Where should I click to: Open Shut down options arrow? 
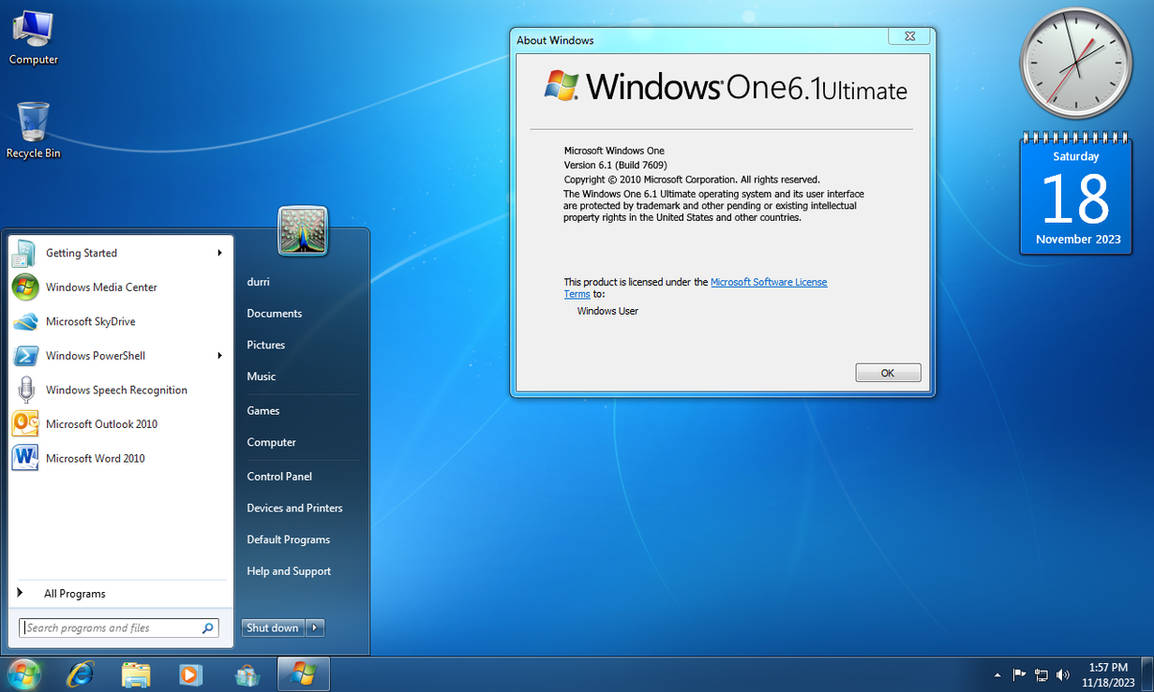pyautogui.click(x=315, y=628)
